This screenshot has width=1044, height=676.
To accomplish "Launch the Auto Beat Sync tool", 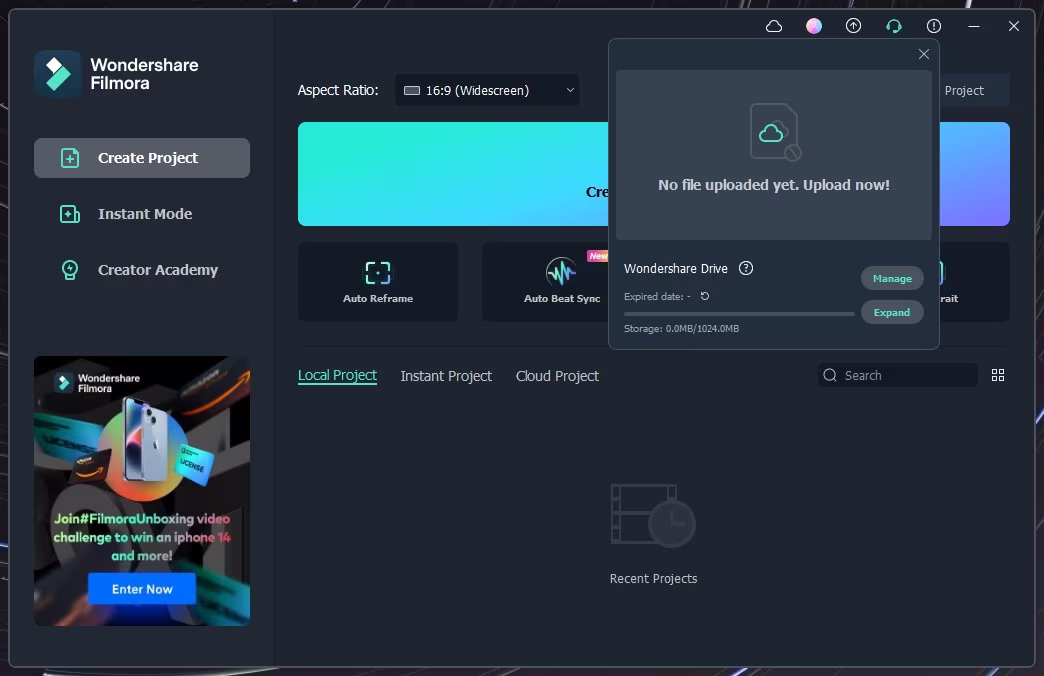I will [545, 282].
